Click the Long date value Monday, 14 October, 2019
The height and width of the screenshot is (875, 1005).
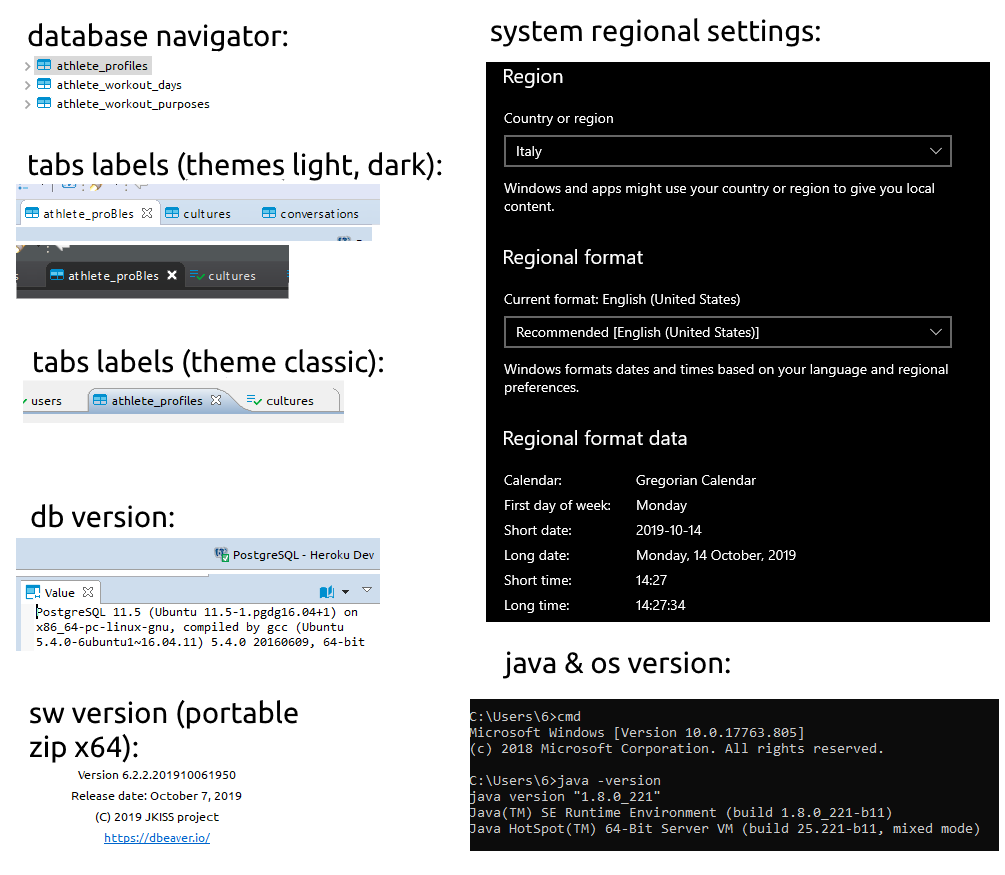716,555
